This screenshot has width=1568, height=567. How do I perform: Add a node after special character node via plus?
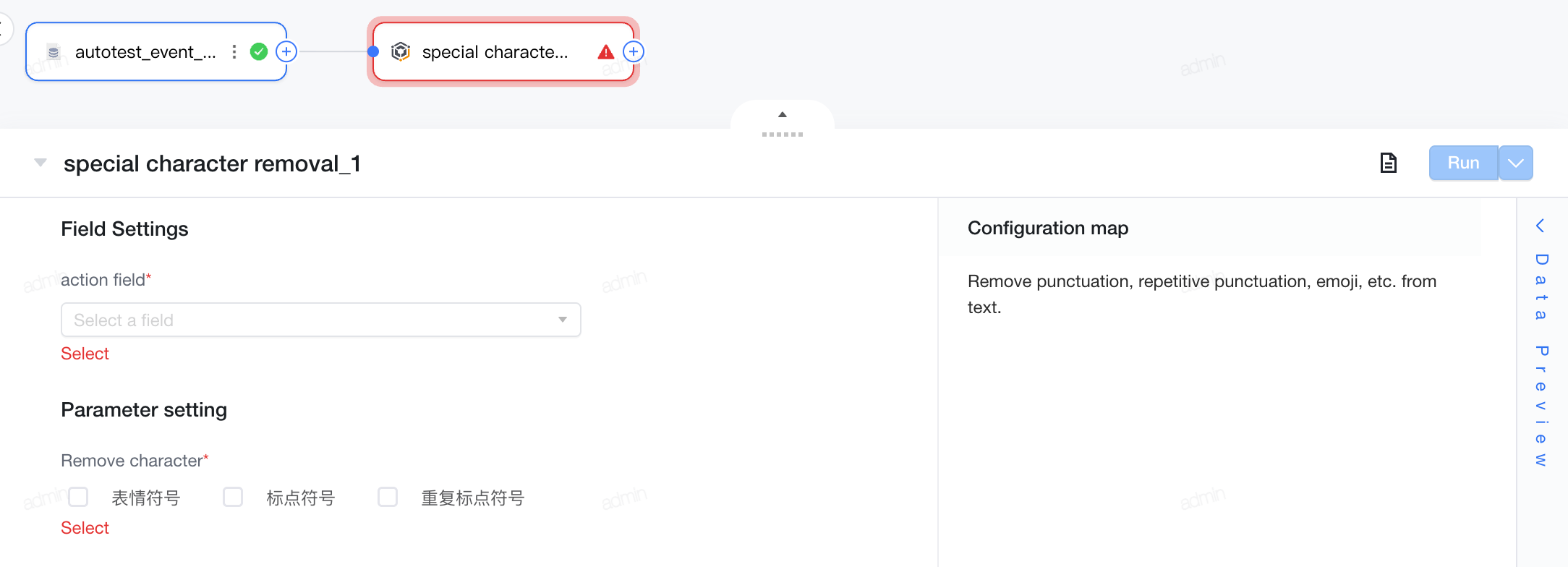tap(634, 51)
